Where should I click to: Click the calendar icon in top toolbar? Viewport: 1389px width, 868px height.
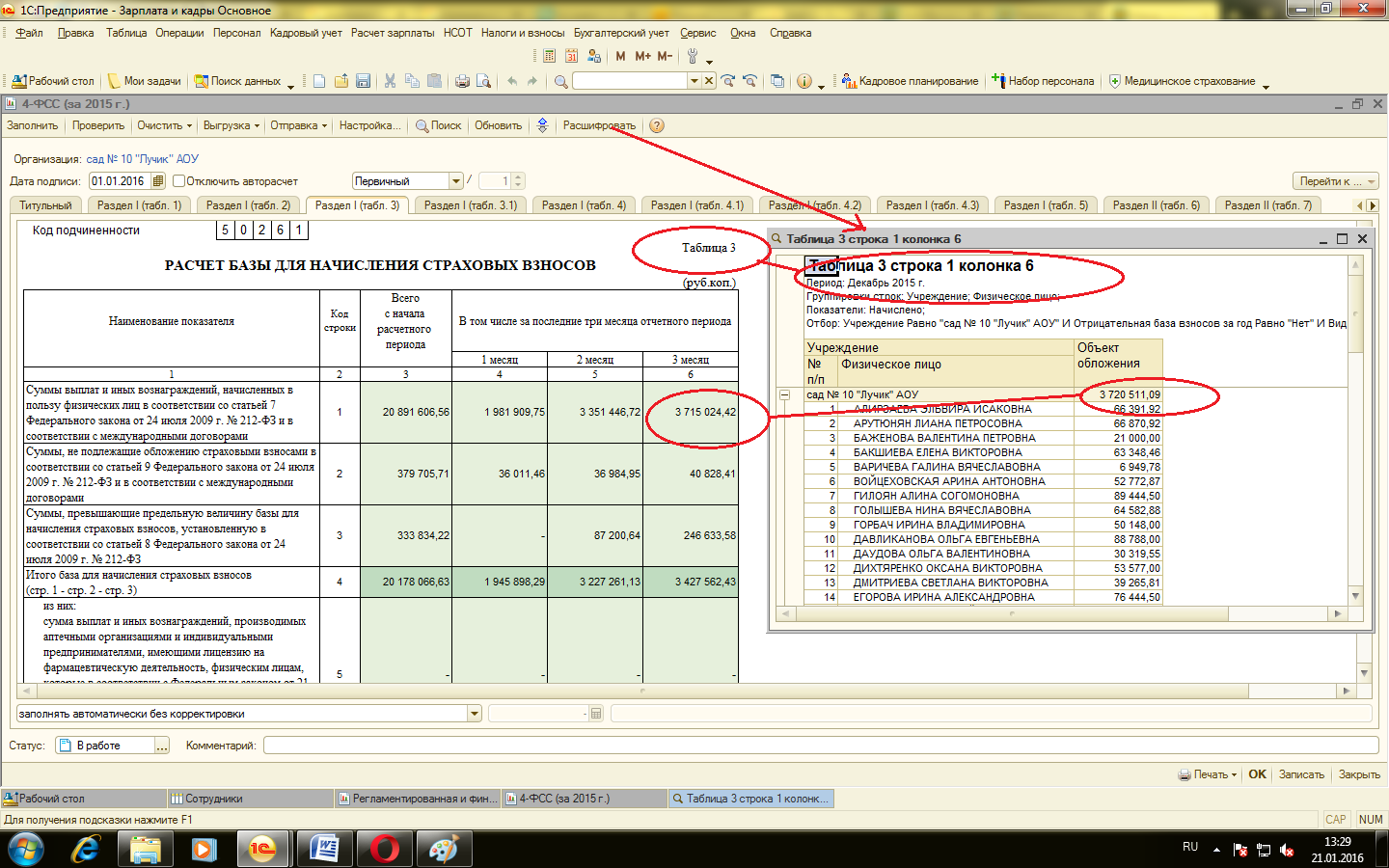pos(572,56)
